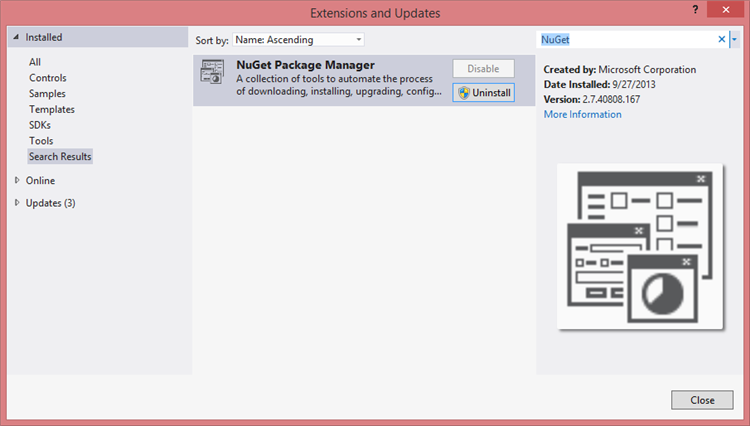Select the Templates category

(52, 109)
